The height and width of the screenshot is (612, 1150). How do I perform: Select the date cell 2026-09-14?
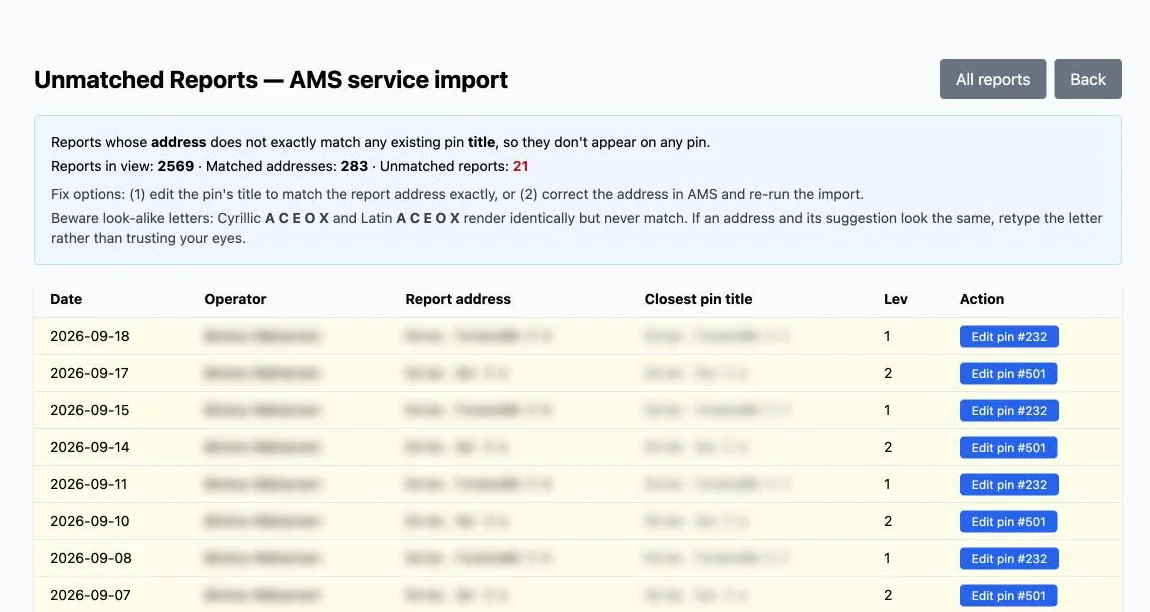[89, 447]
